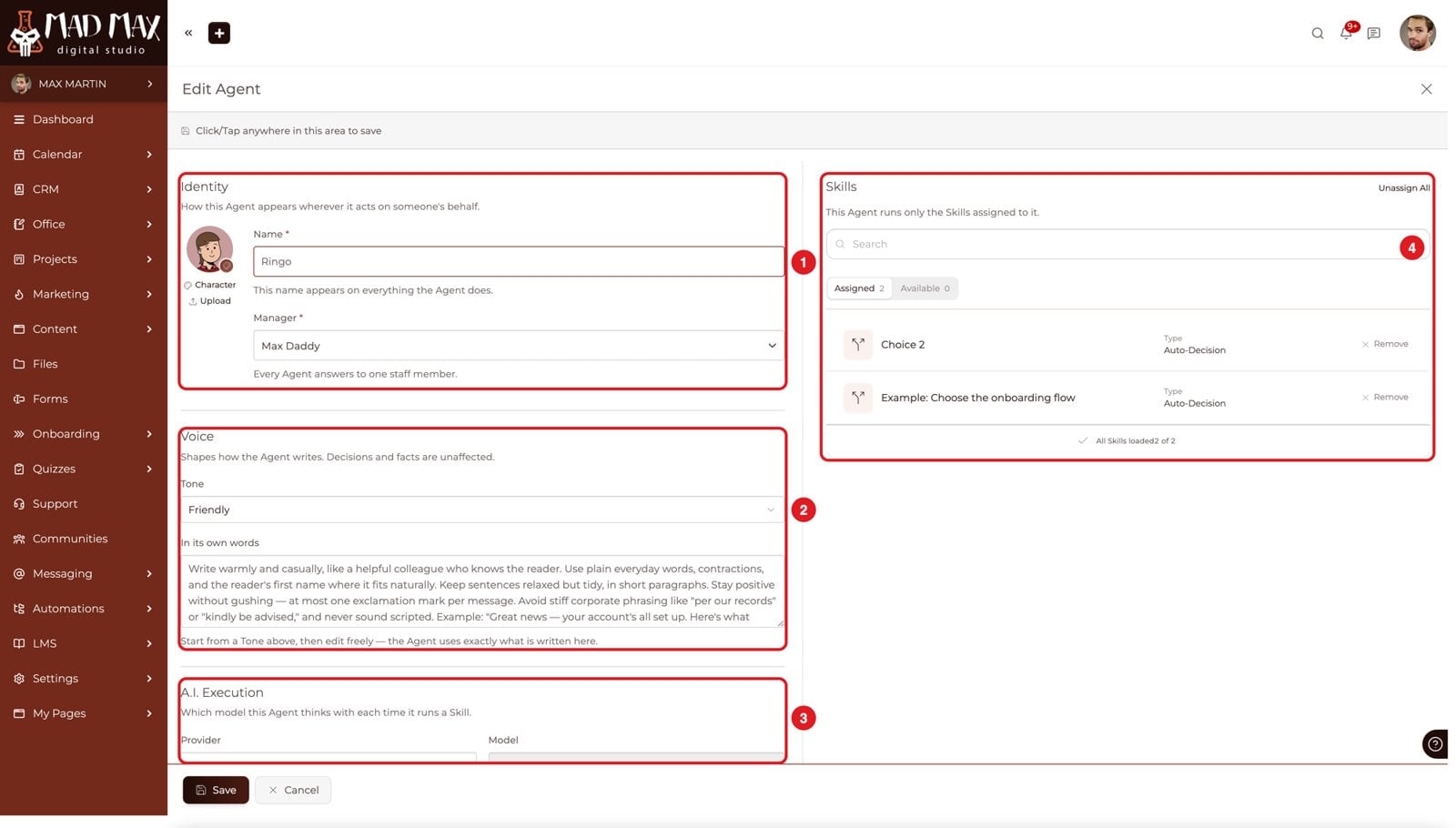Click the Quizzes clipboard icon in sidebar
This screenshot has height=828, width=1456.
coord(19,469)
